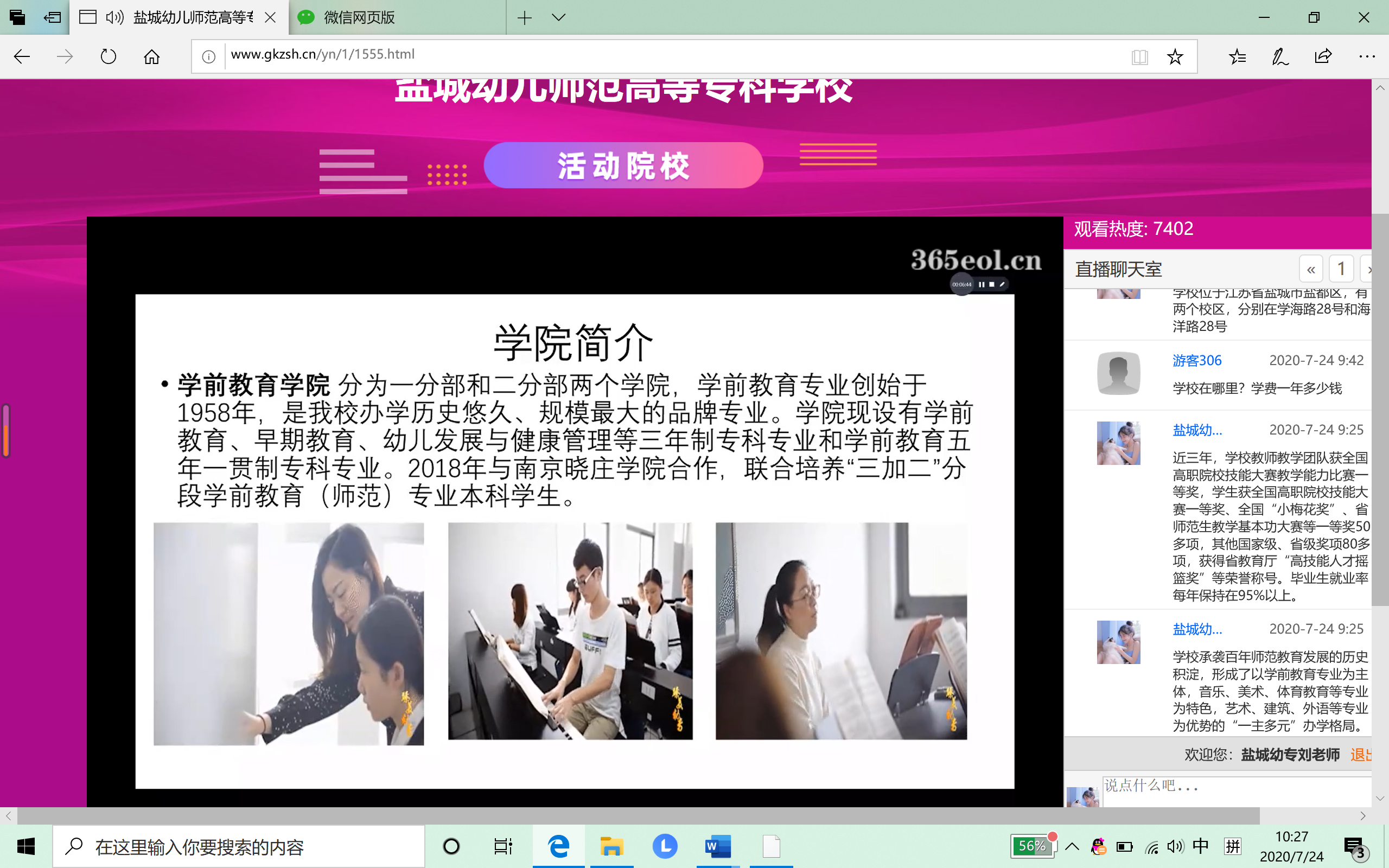Add page to favorites star

click(1175, 56)
